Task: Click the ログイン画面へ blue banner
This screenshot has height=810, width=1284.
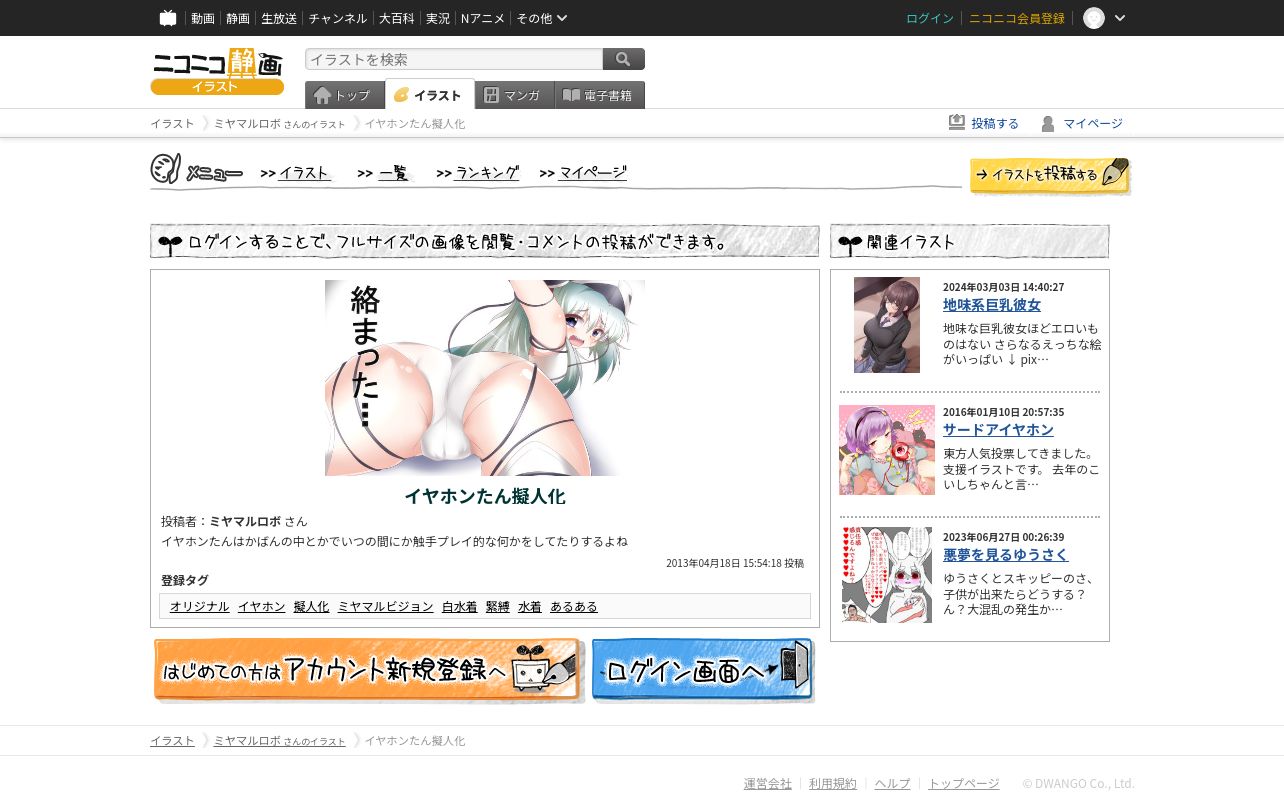Action: [x=703, y=670]
